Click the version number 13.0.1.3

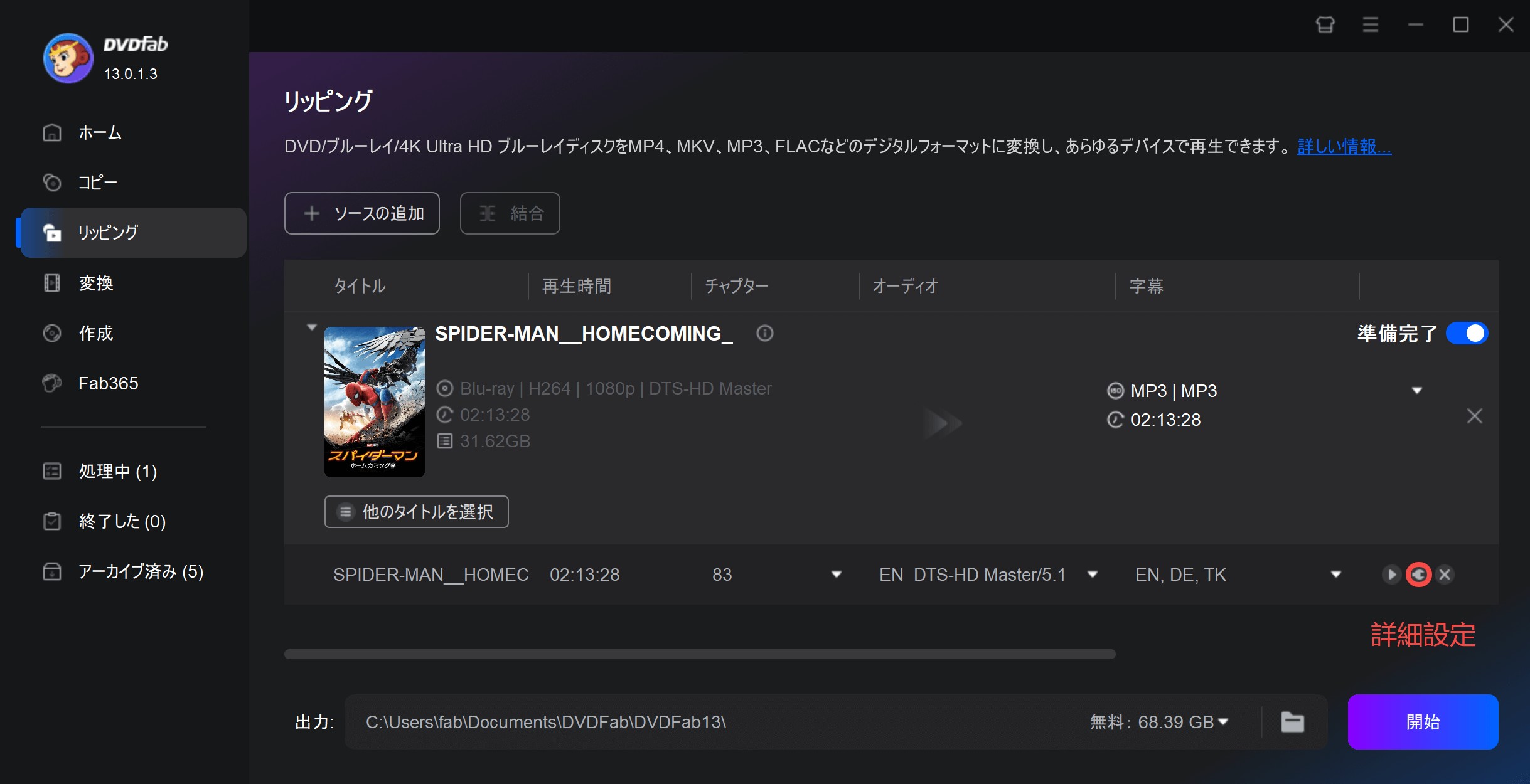point(131,74)
